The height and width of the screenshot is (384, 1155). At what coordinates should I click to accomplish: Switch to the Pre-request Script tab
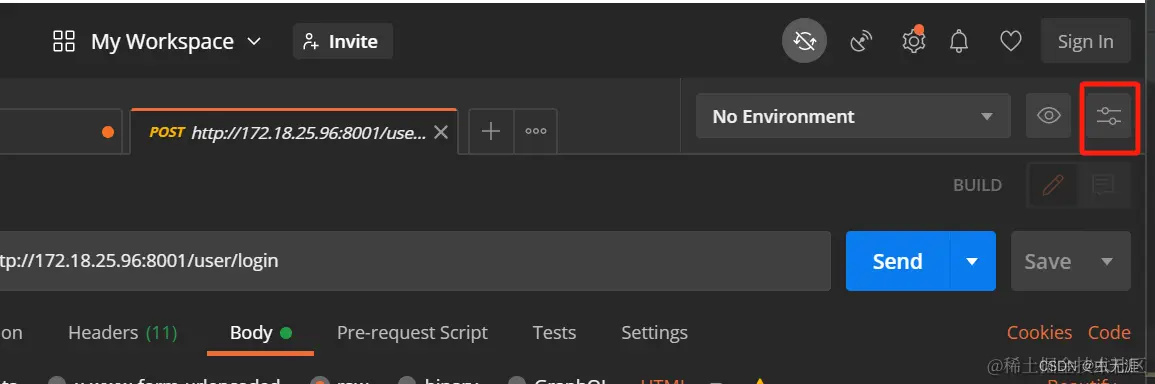[x=412, y=333]
